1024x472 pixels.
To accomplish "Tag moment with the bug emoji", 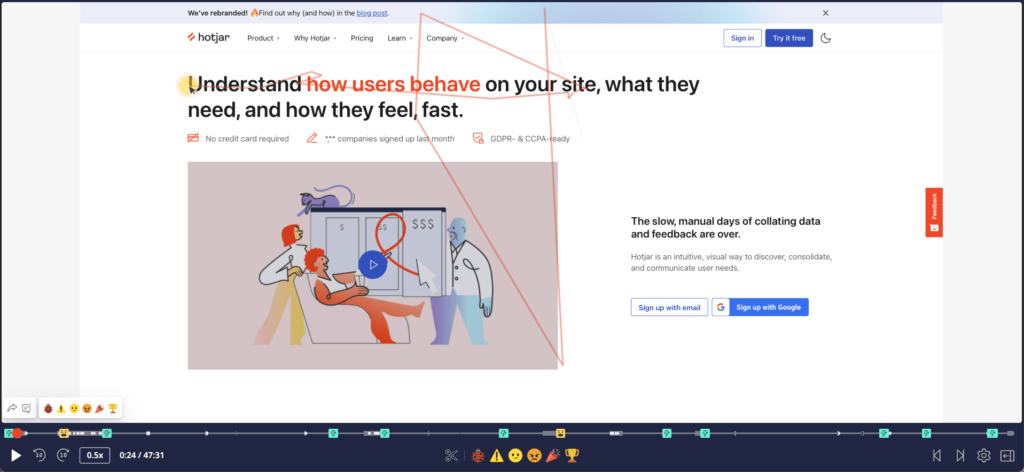I will pyautogui.click(x=478, y=456).
